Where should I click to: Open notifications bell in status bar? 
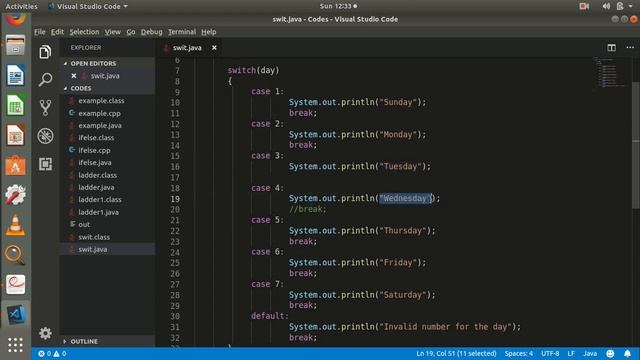[x=627, y=353]
